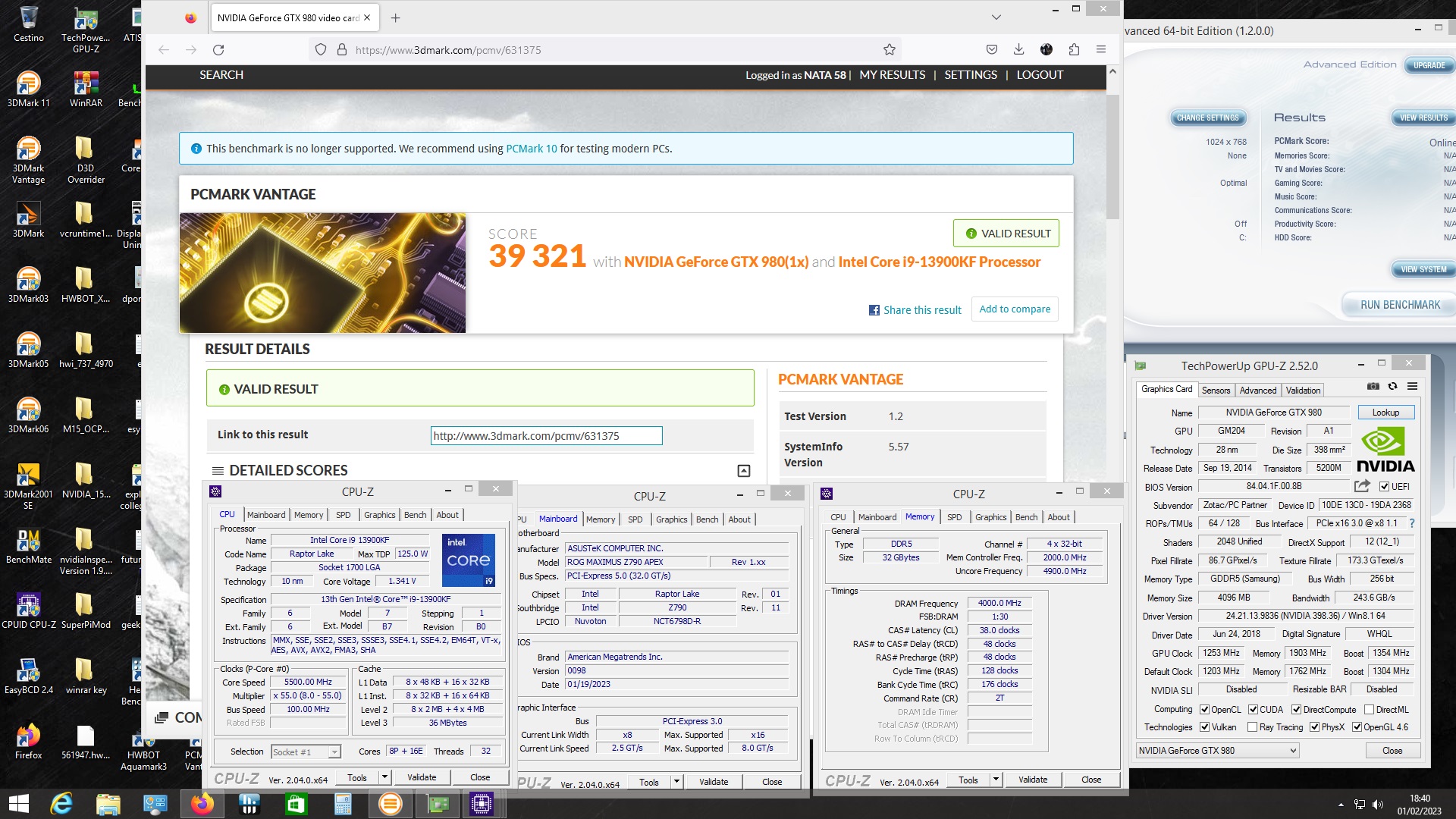The height and width of the screenshot is (819, 1456).
Task: Open Cestino recycle bin desktop icon
Action: (x=29, y=24)
